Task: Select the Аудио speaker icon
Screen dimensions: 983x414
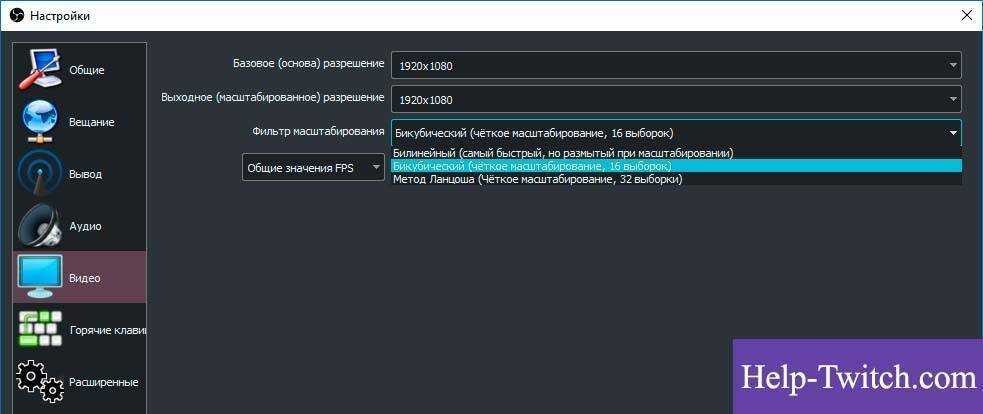Action: tap(39, 226)
